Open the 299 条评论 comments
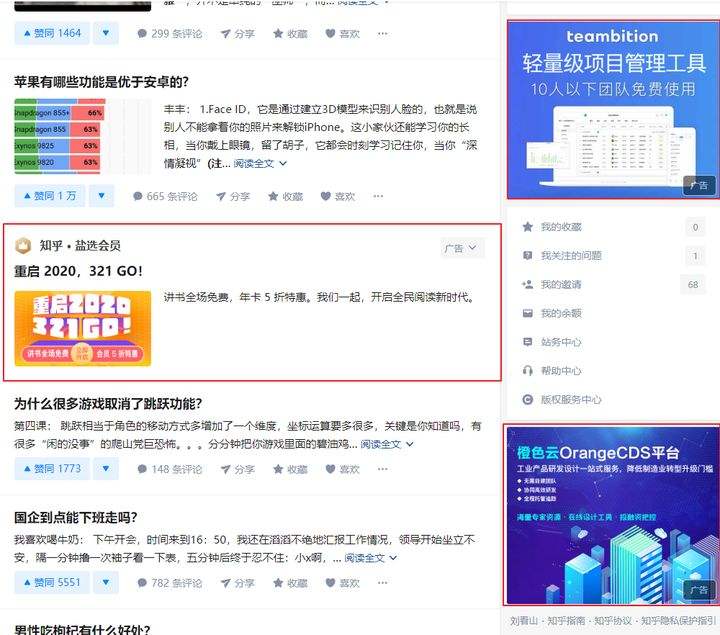The image size is (720, 635). click(x=169, y=34)
